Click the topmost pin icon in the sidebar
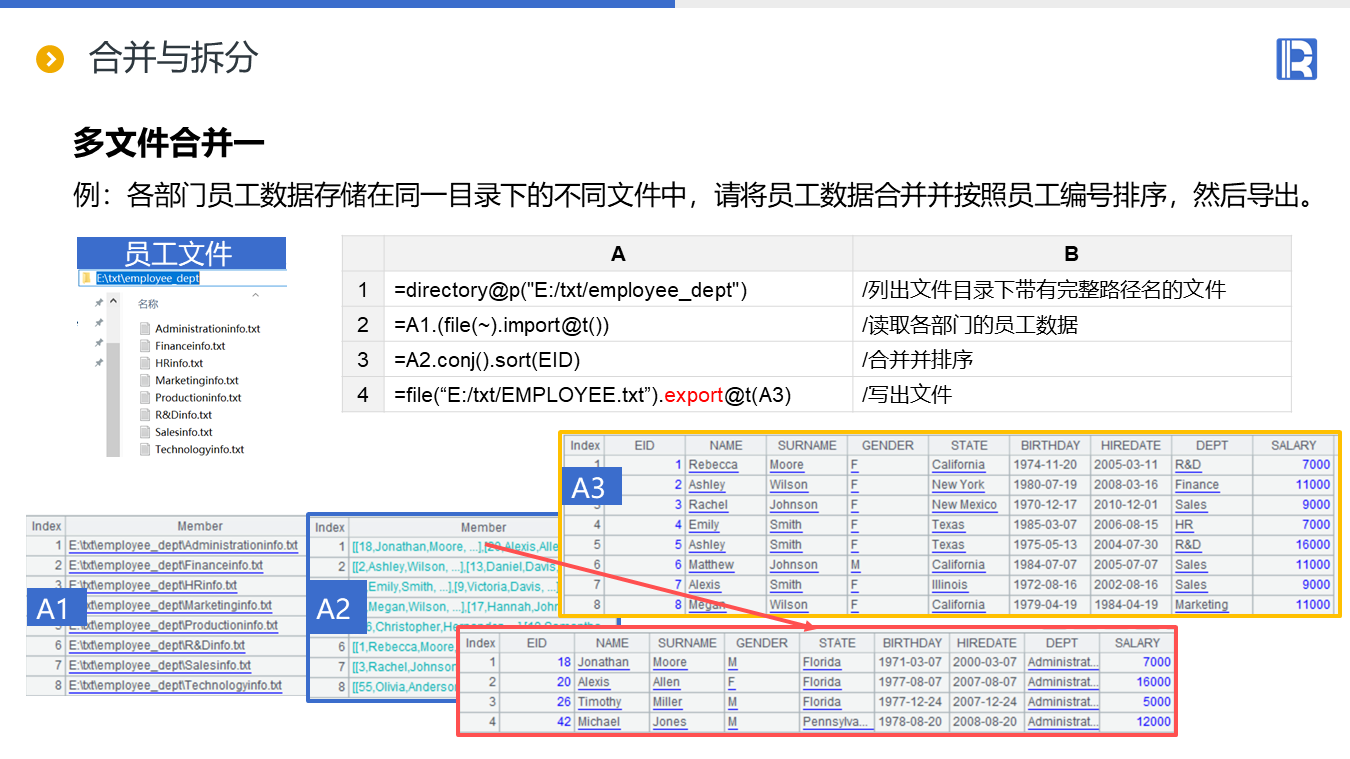Image resolution: width=1350 pixels, height=759 pixels. pyautogui.click(x=98, y=303)
